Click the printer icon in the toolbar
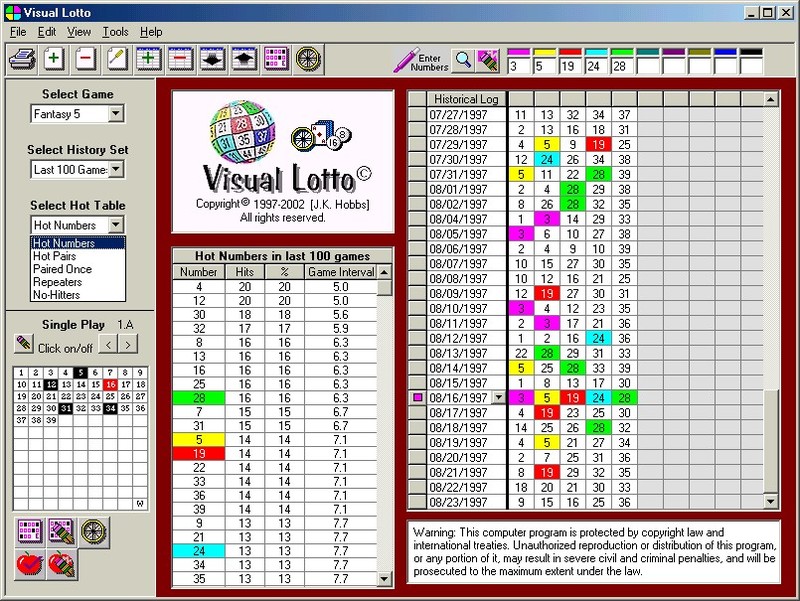Image resolution: width=800 pixels, height=601 pixels. point(22,59)
